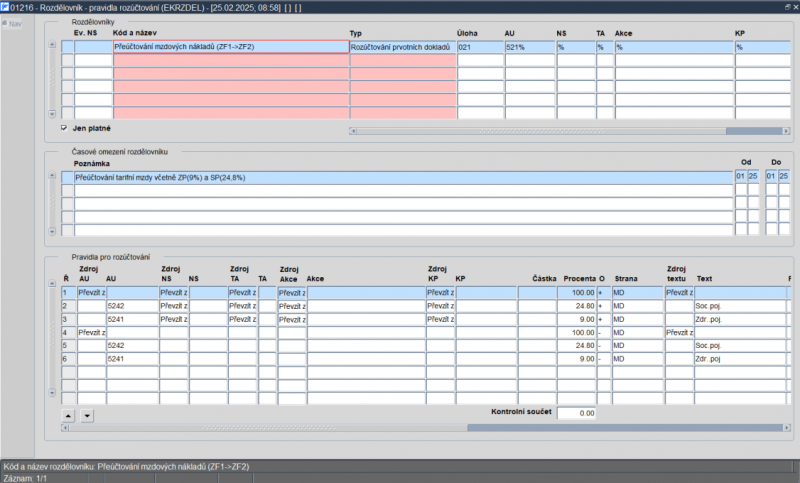This screenshot has height=483, width=800.
Task: Click Procenta value 9.00 in rule row 3
Action: tap(577, 319)
